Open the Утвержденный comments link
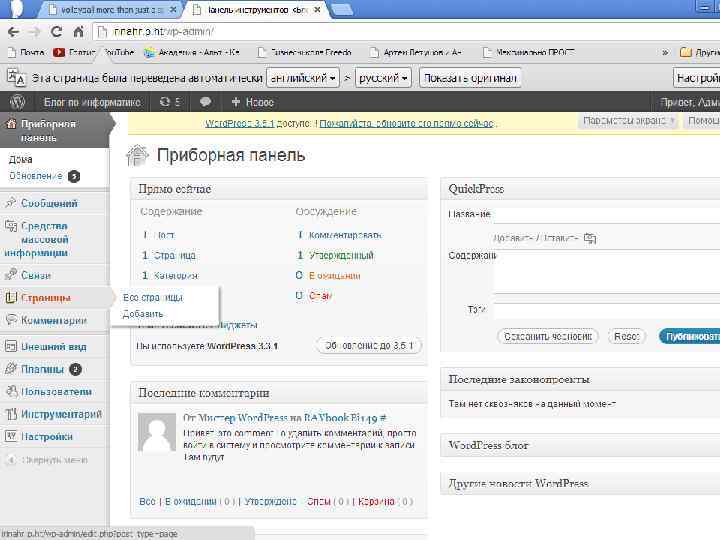 click(341, 255)
